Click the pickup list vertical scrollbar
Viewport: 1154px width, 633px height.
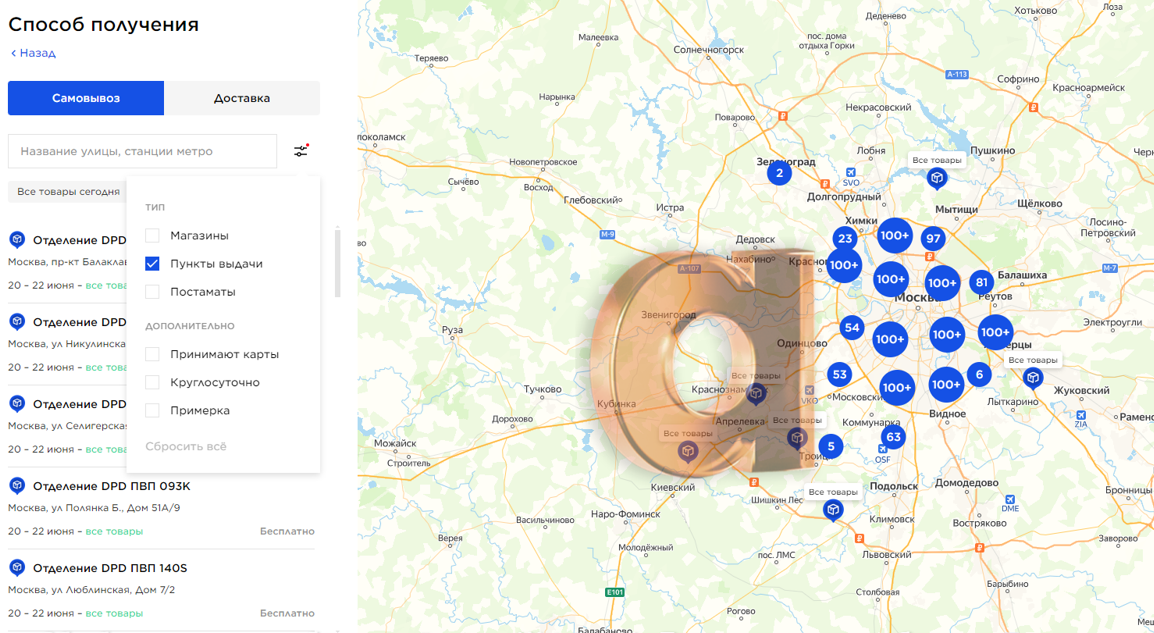338,263
